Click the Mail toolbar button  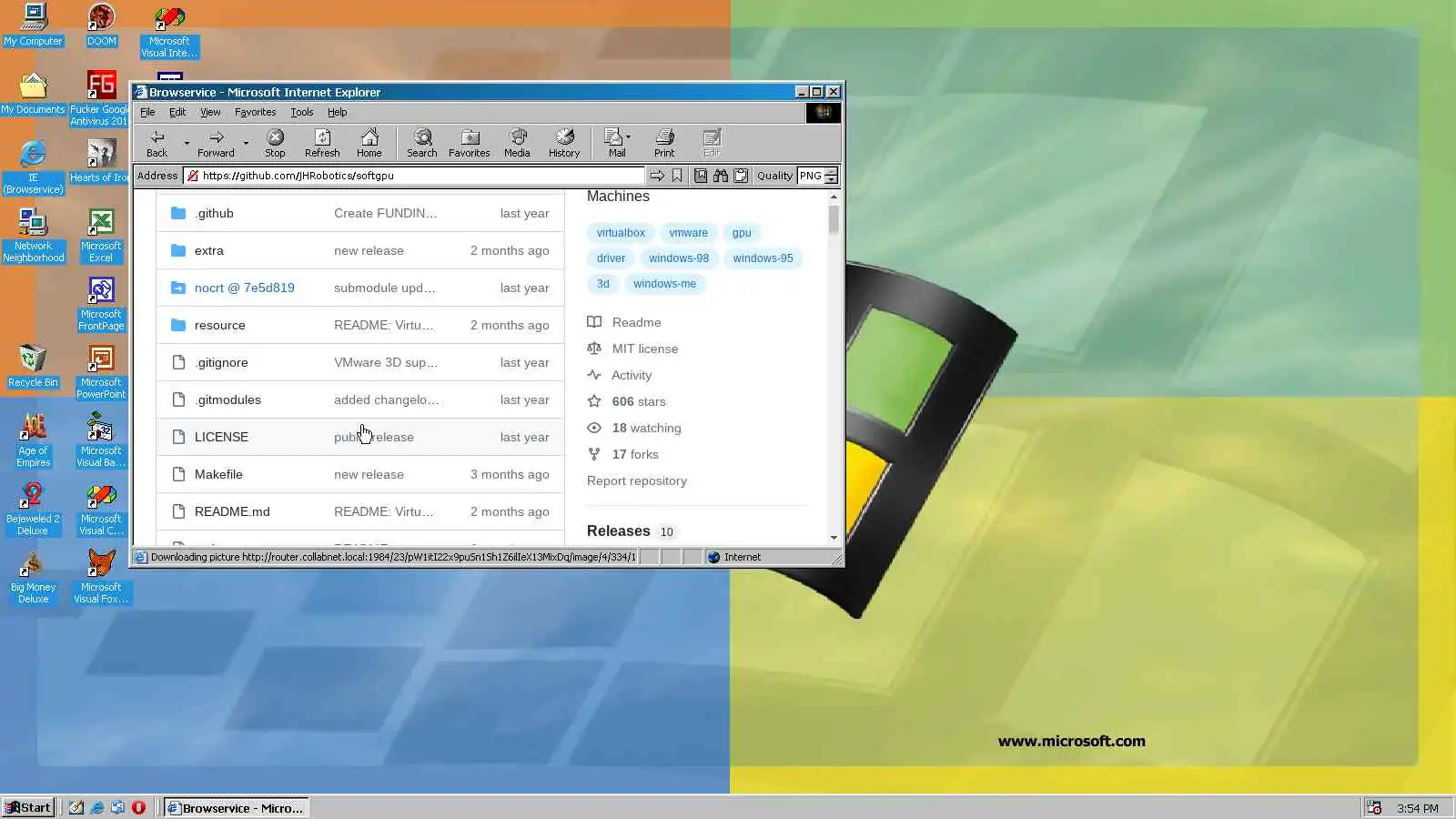(616, 143)
